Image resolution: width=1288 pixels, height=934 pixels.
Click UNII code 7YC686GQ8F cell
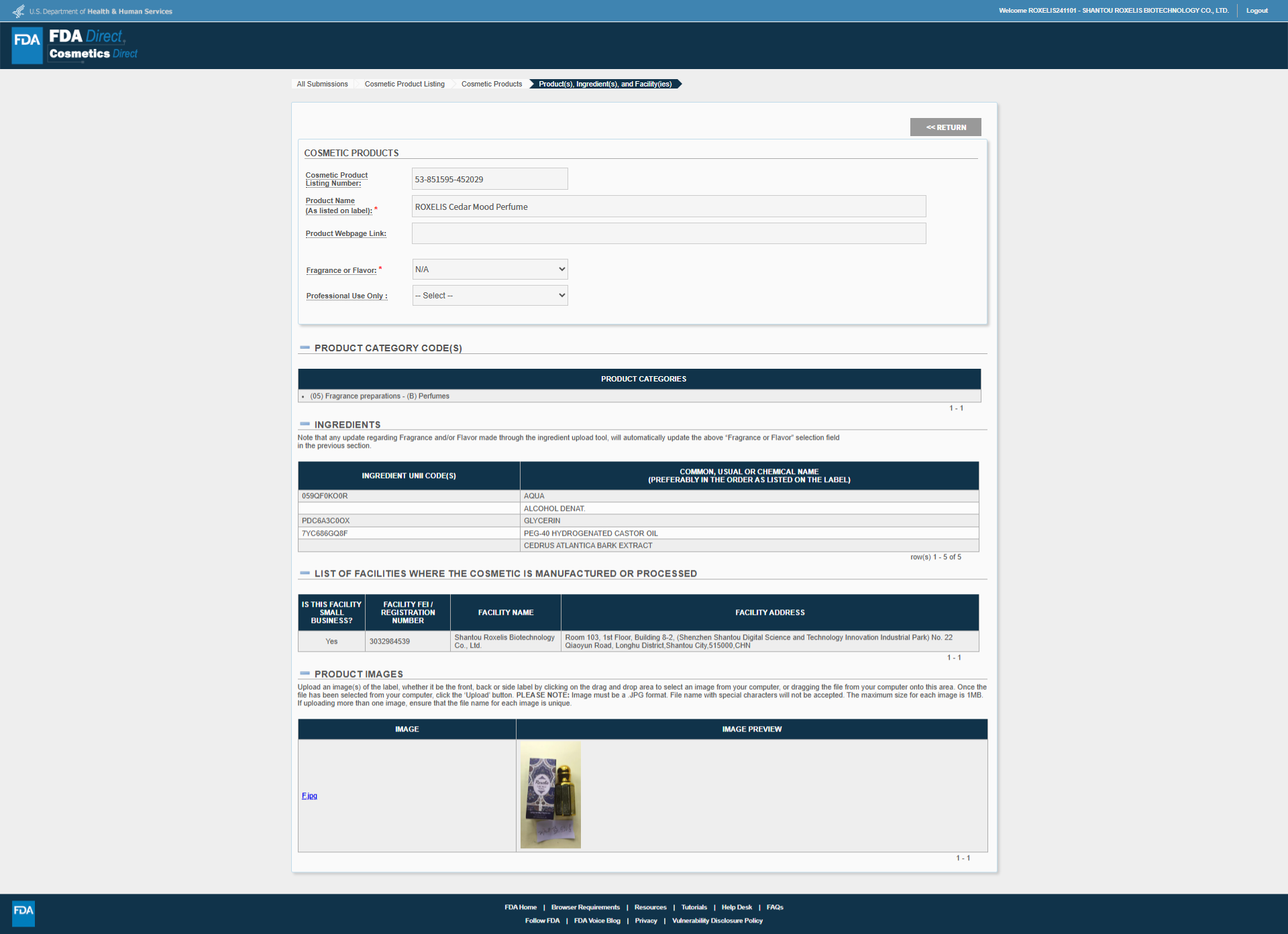(x=409, y=534)
